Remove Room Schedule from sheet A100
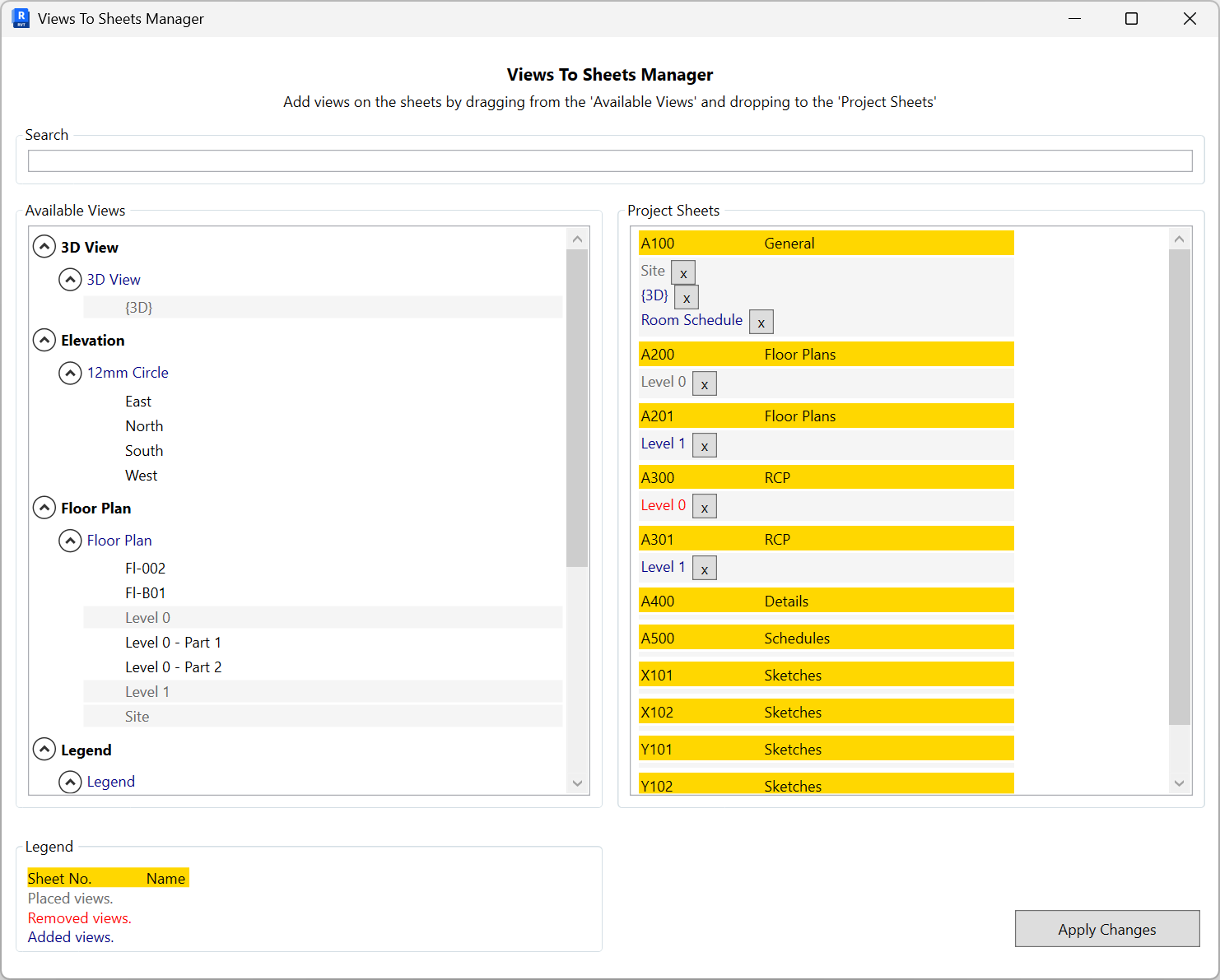This screenshot has width=1220, height=980. point(761,322)
